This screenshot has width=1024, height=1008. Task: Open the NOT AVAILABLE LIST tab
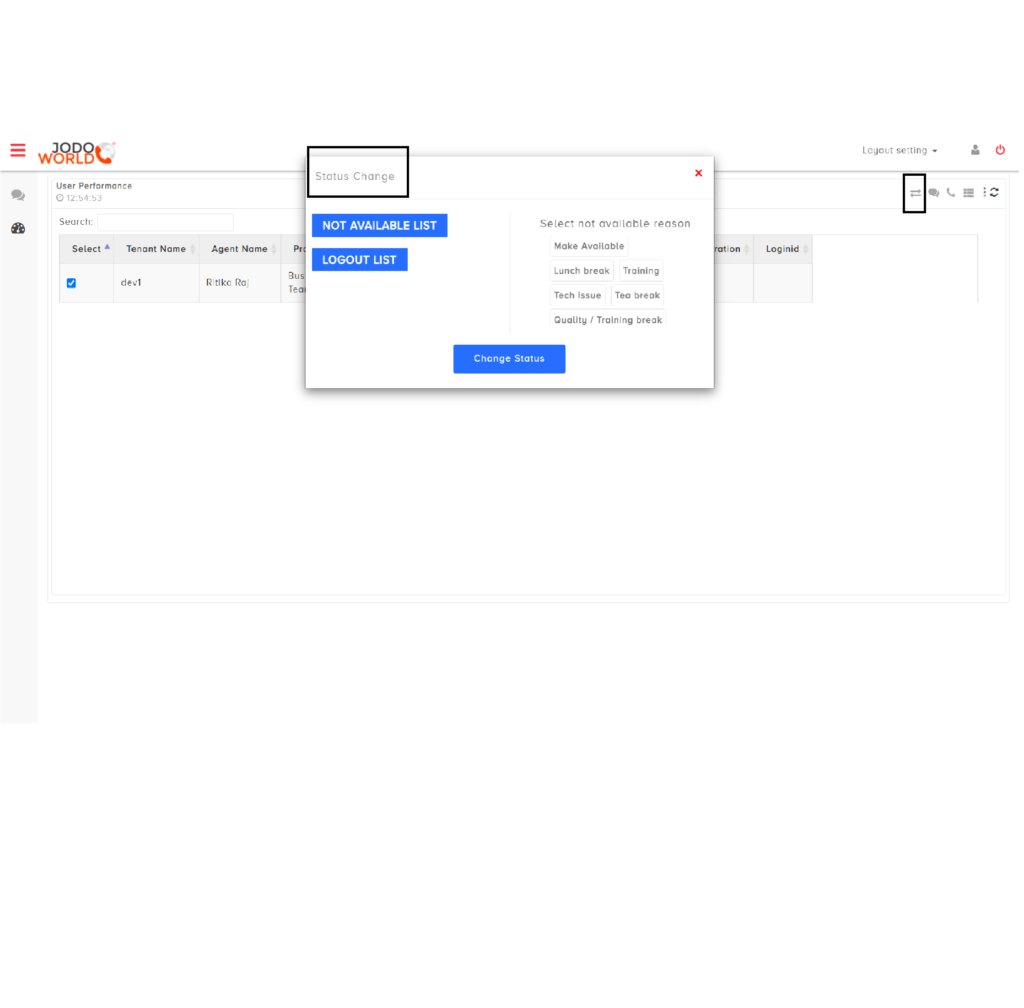(379, 225)
